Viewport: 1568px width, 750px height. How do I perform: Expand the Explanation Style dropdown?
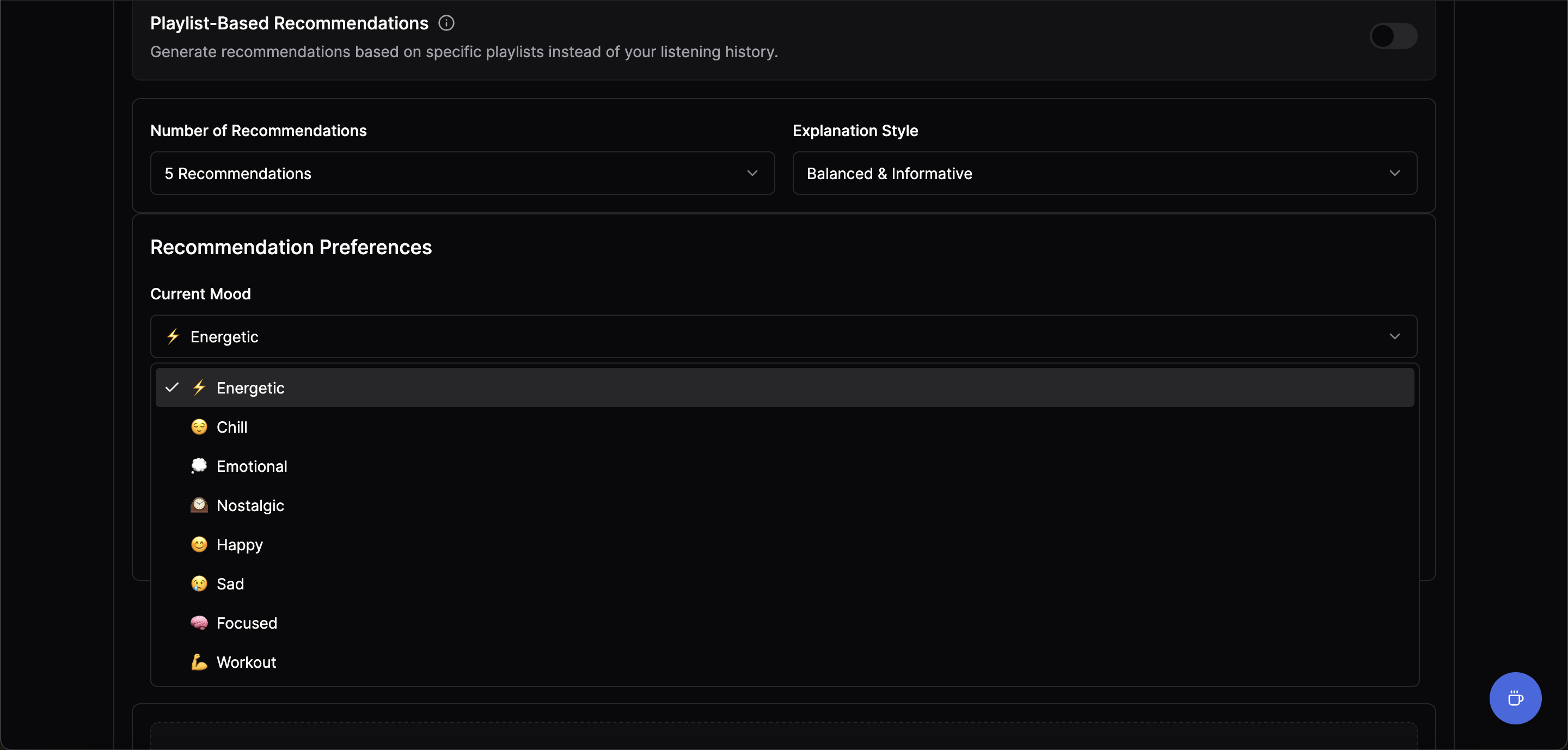pyautogui.click(x=1104, y=174)
